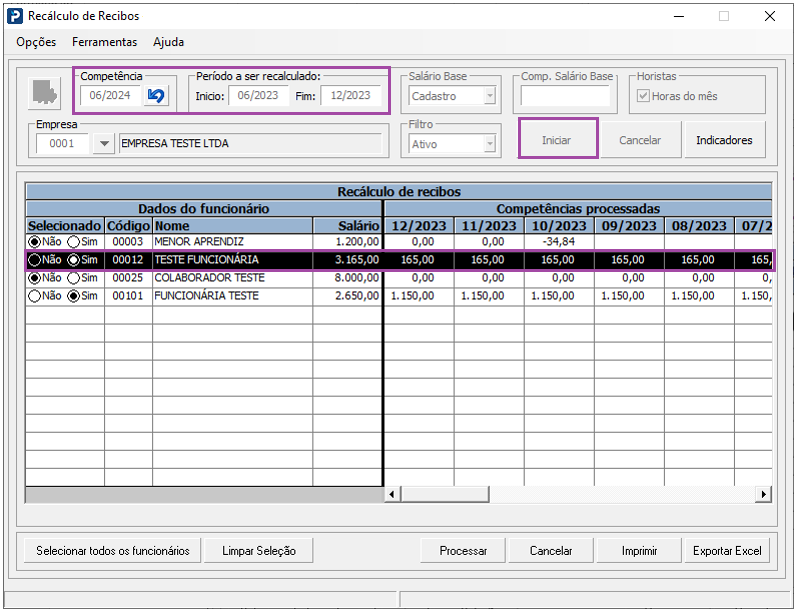Open the Ferramentas menu
This screenshot has height=612, width=799.
pyautogui.click(x=104, y=42)
